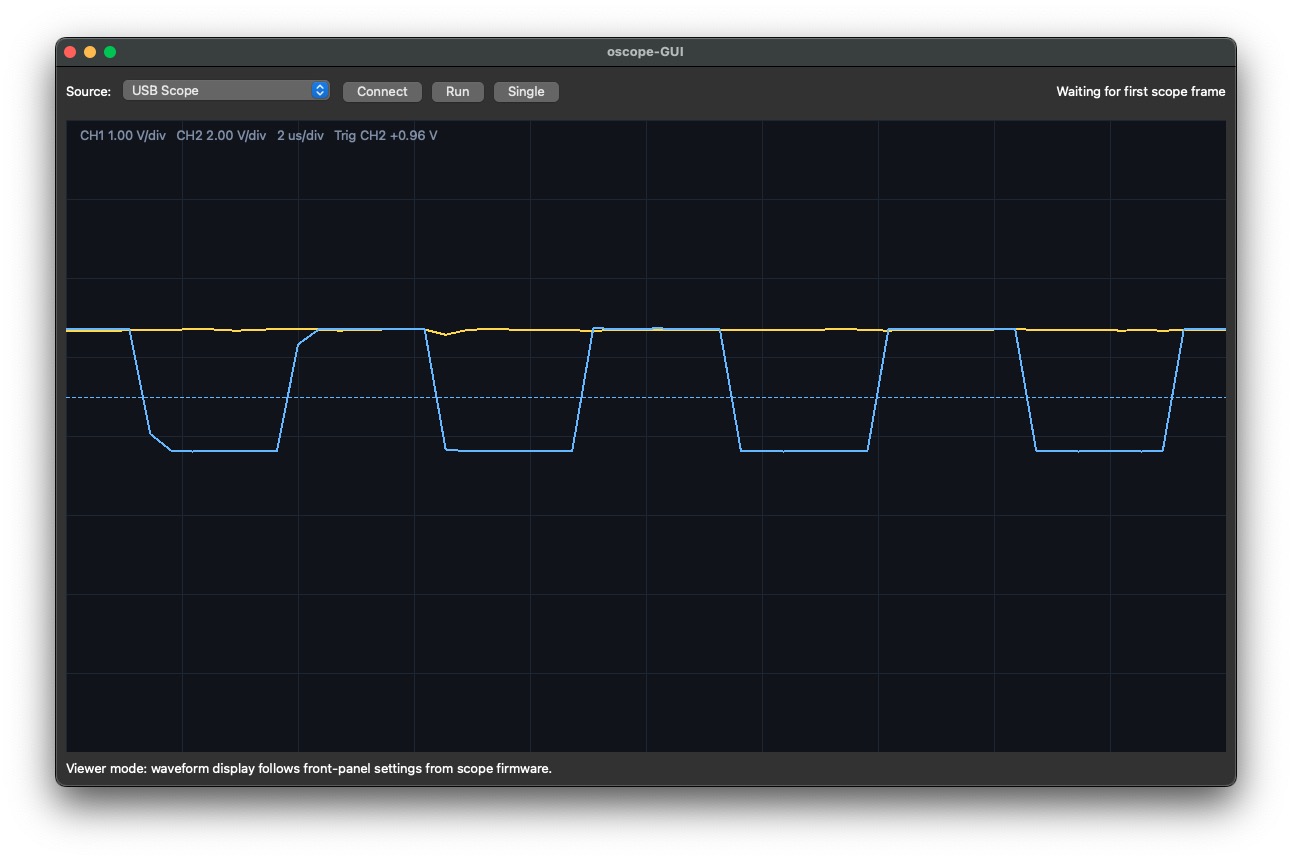Click the blue chevron arrows on Source selector
The image size is (1292, 860).
tap(320, 91)
